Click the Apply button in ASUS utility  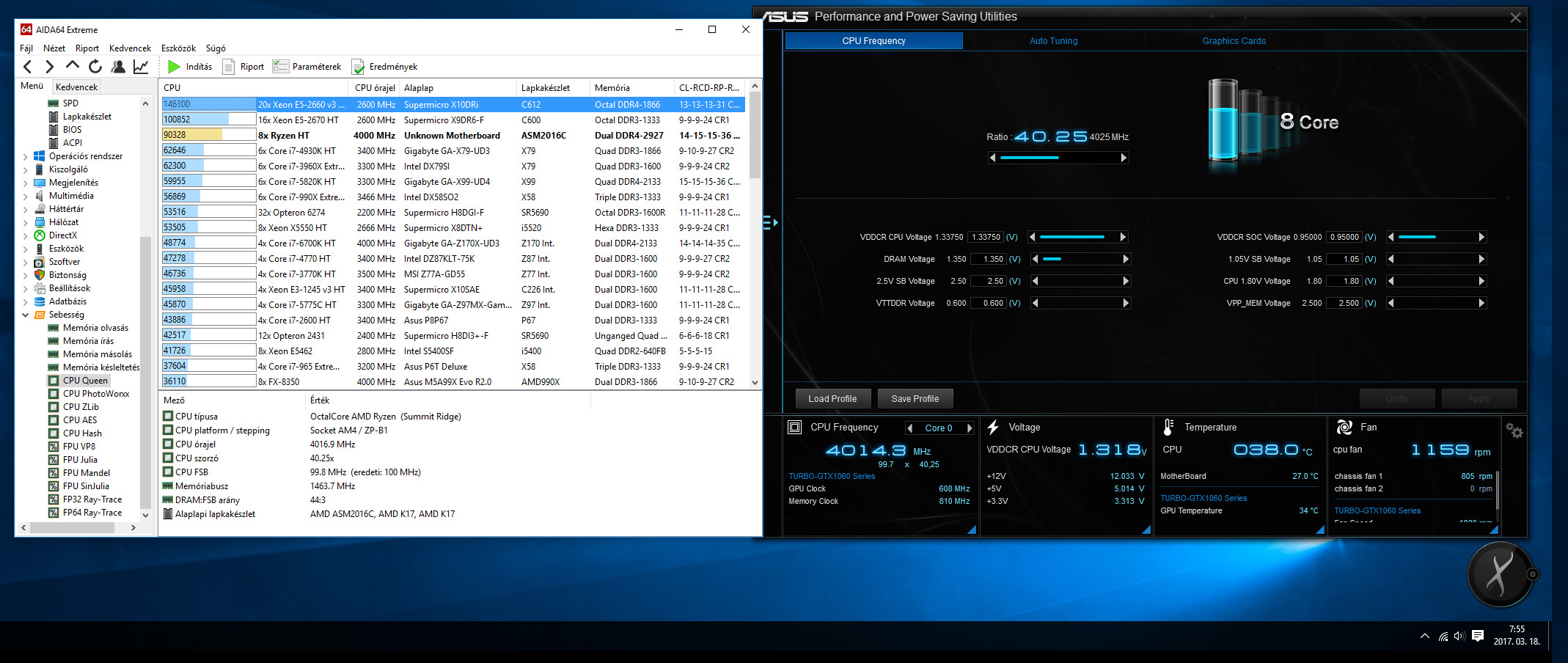pos(1479,399)
